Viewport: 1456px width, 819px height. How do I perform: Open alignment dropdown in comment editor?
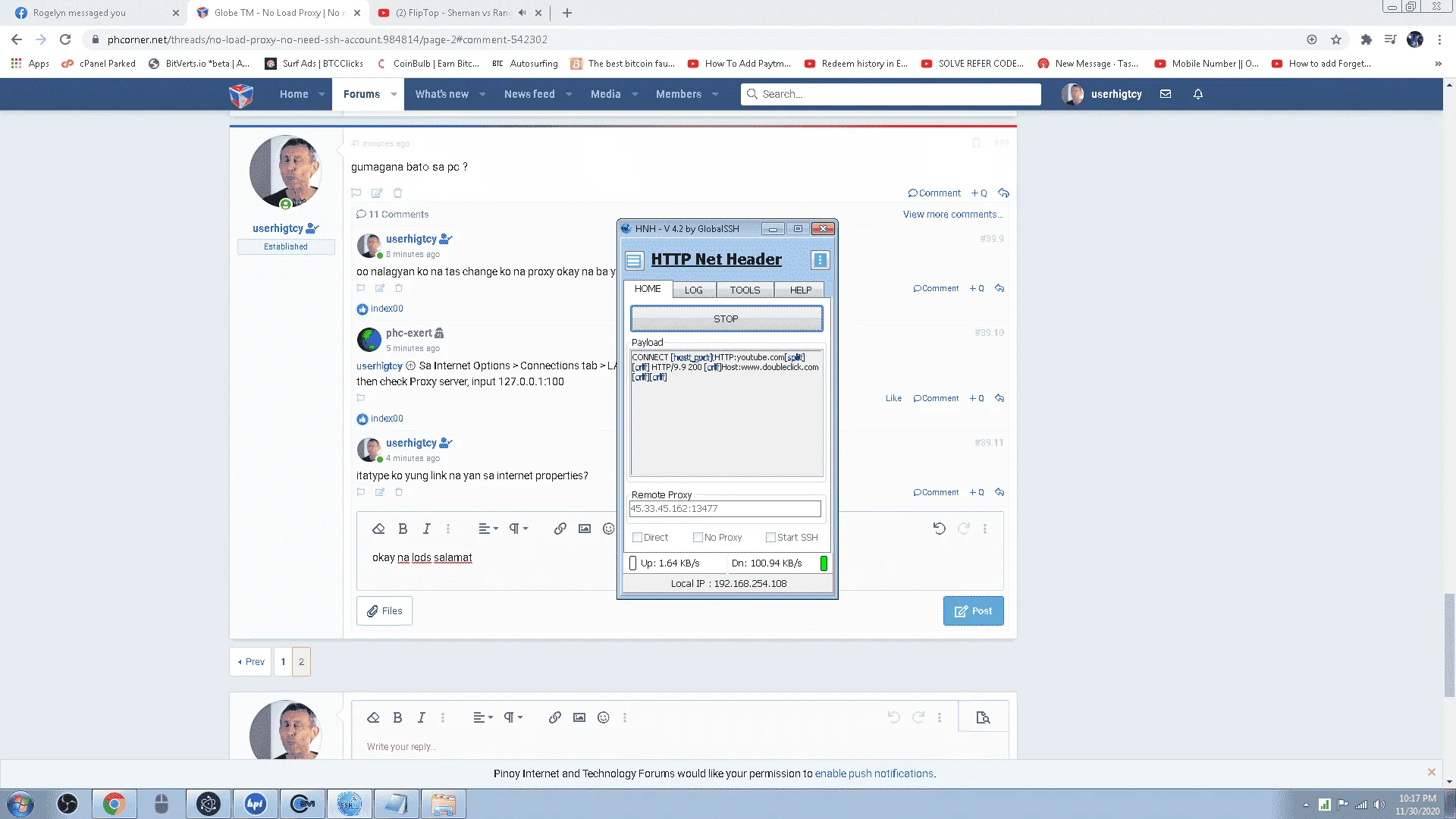(488, 529)
